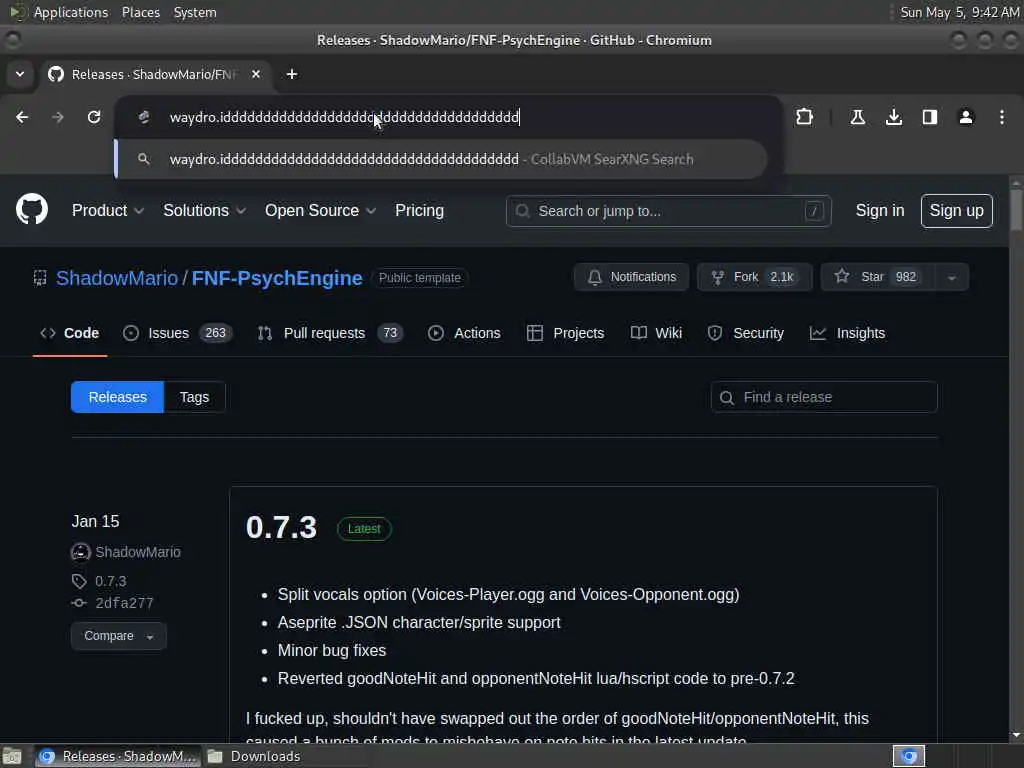
Task: Select the SearXNG search suggestion
Action: 441,159
